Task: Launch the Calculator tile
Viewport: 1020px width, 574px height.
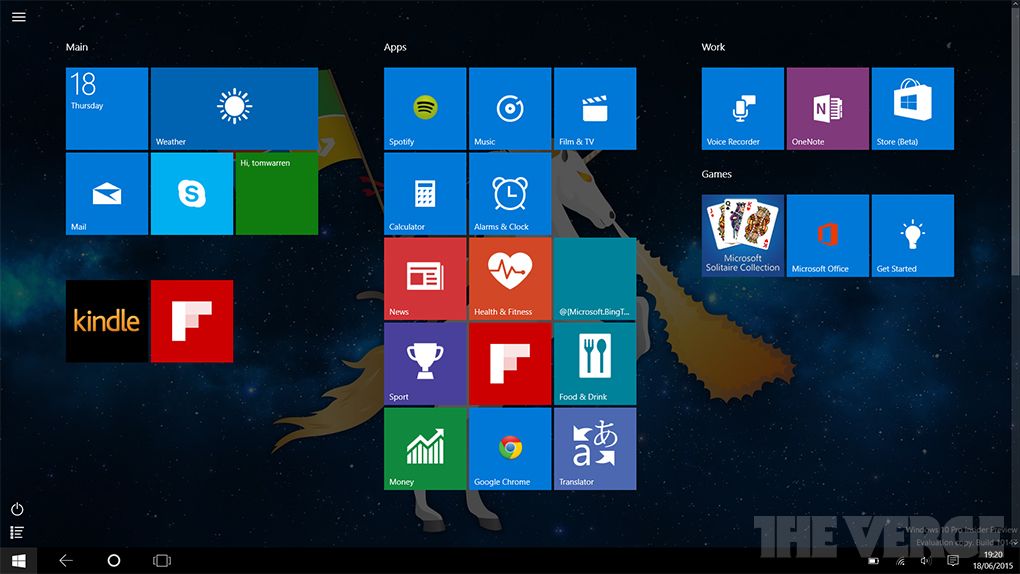Action: pos(425,193)
